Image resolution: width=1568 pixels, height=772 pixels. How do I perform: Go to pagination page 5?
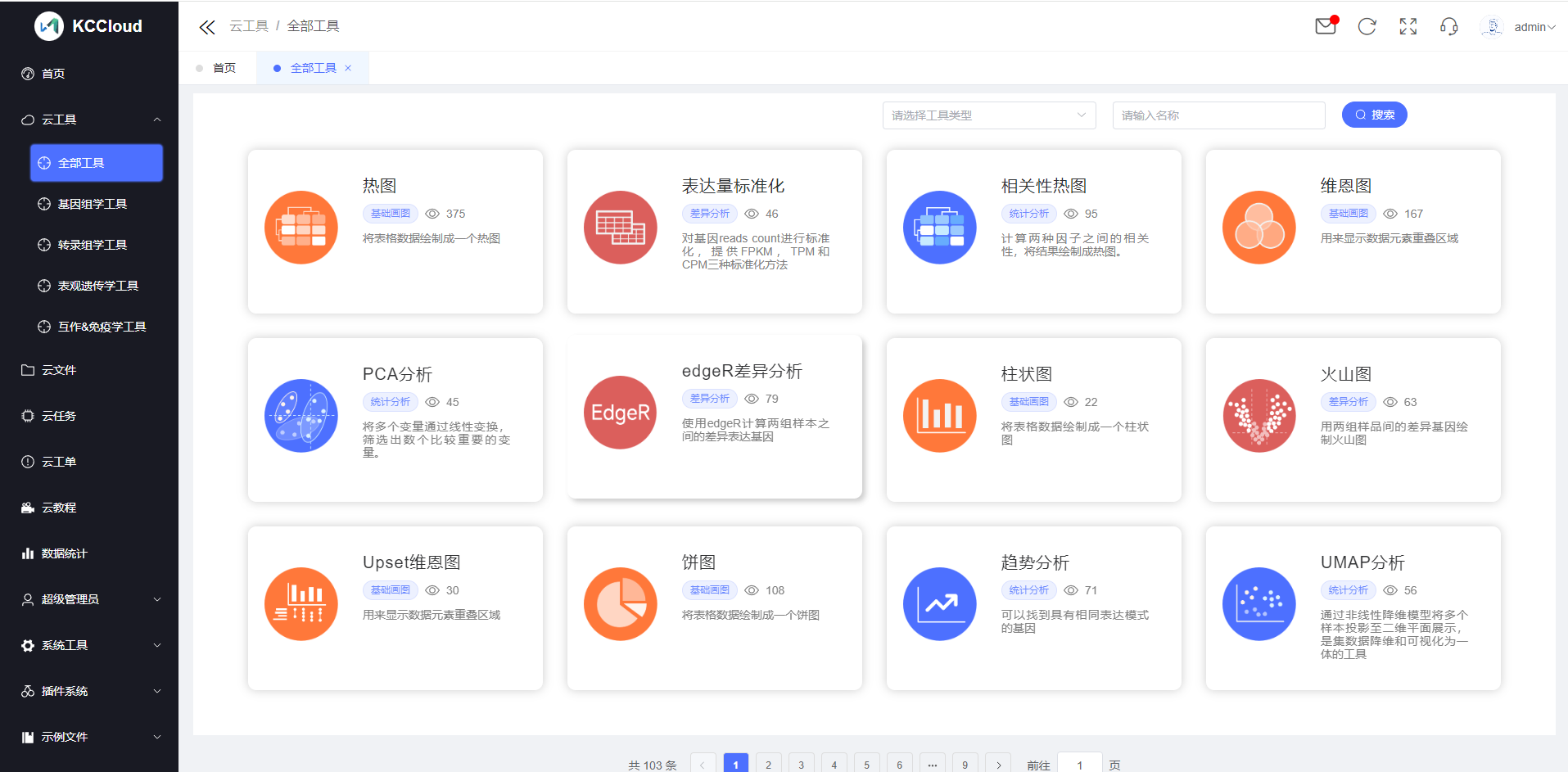point(866,765)
